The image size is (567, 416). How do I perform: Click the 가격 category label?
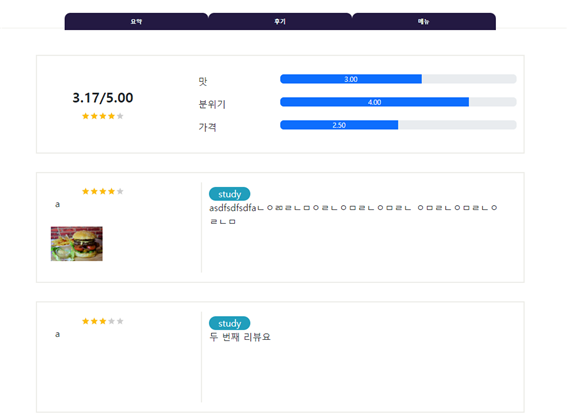207,127
